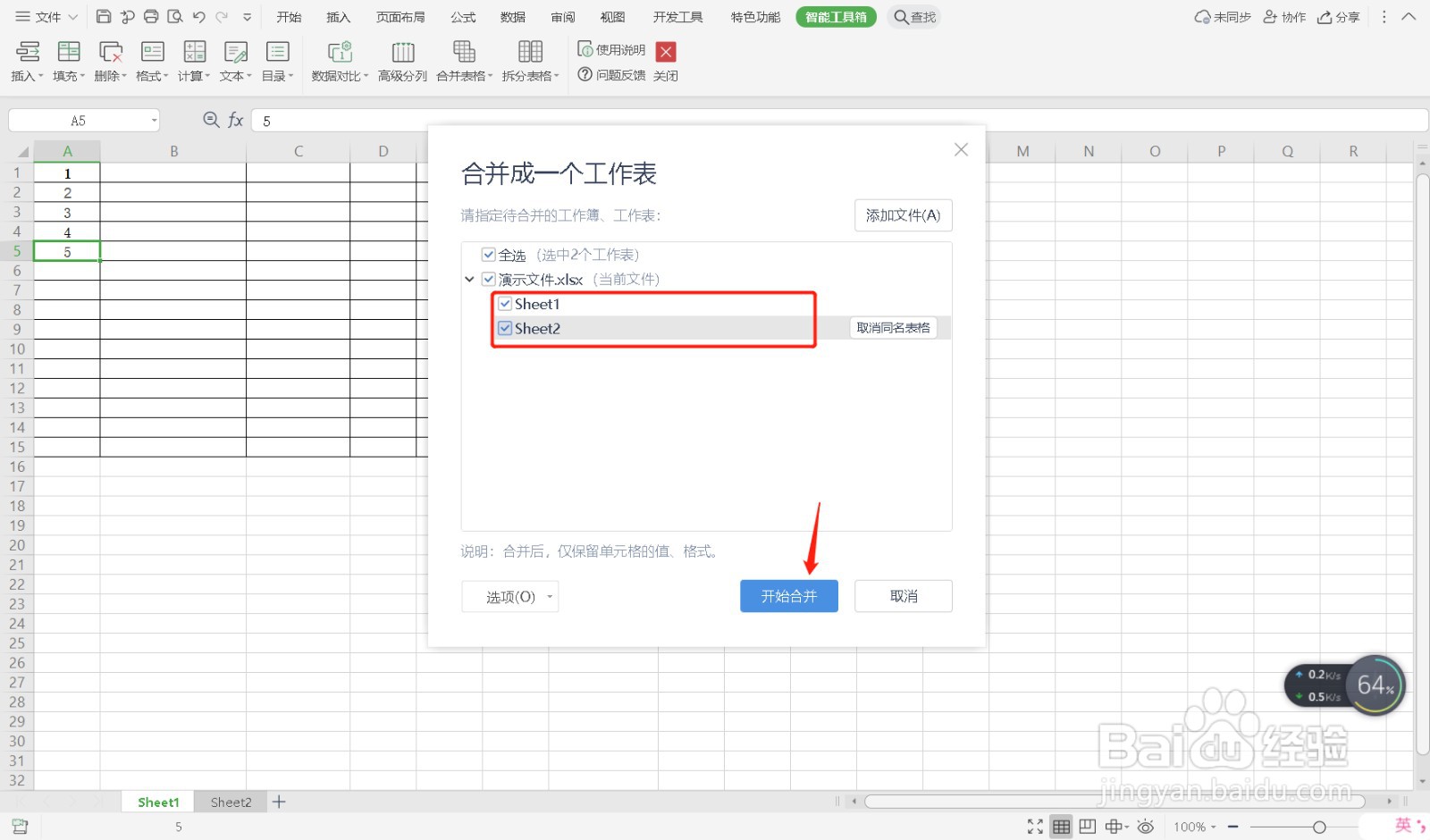Click the 合并表格 merge tables icon

pos(464,52)
